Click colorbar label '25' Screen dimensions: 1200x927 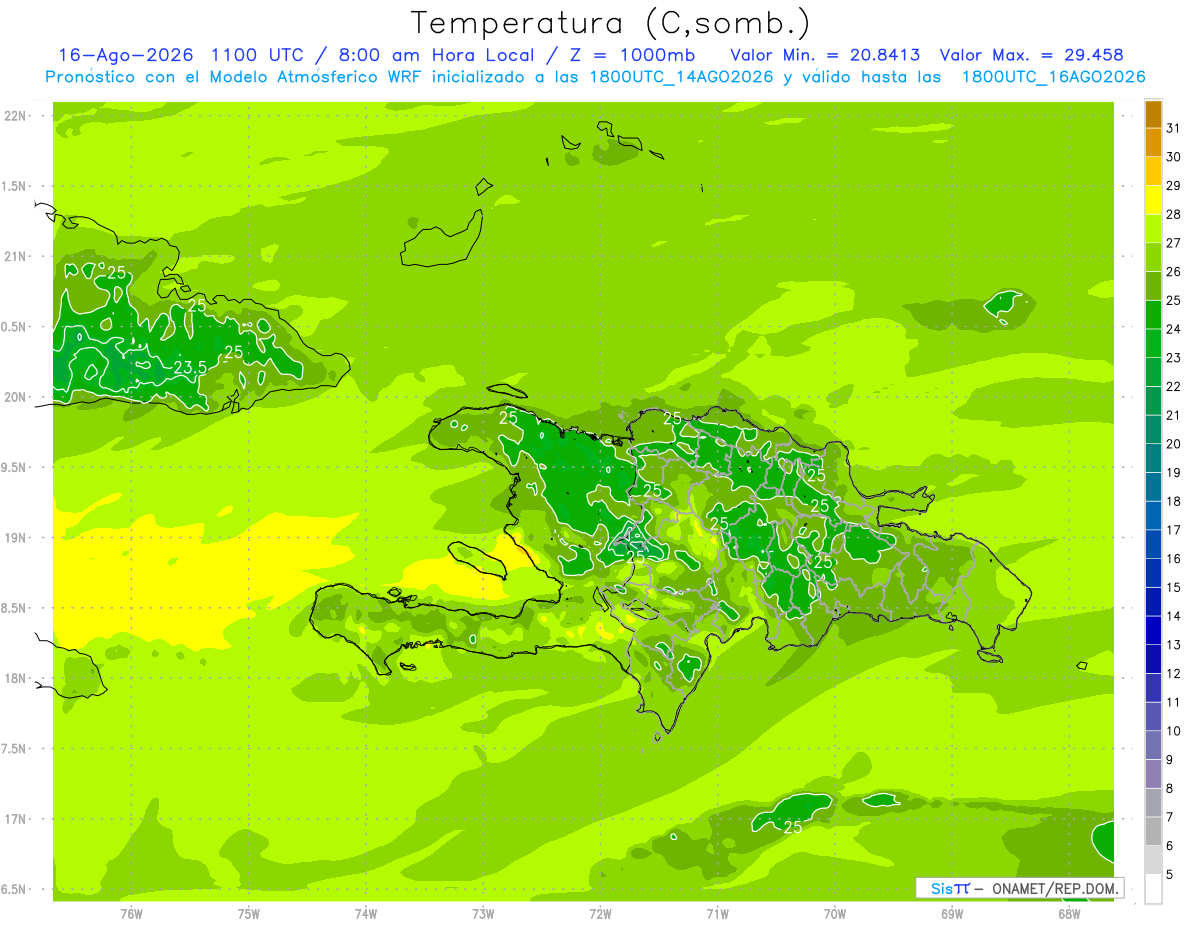tap(1174, 300)
